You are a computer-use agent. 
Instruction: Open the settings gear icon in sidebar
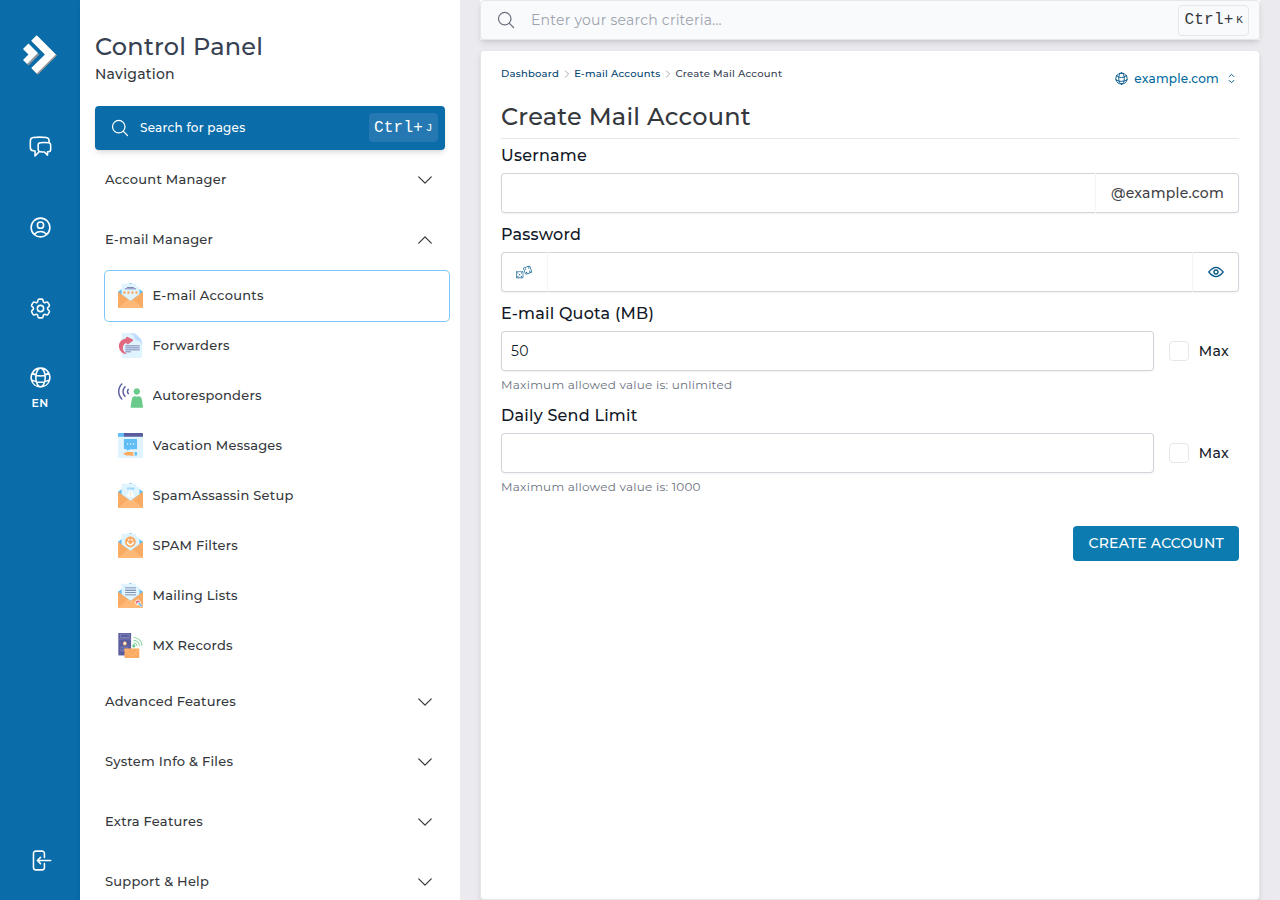(40, 308)
